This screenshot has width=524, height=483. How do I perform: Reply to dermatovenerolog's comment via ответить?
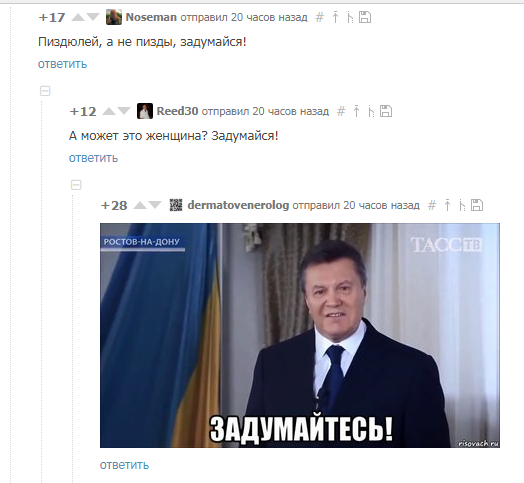point(124,465)
